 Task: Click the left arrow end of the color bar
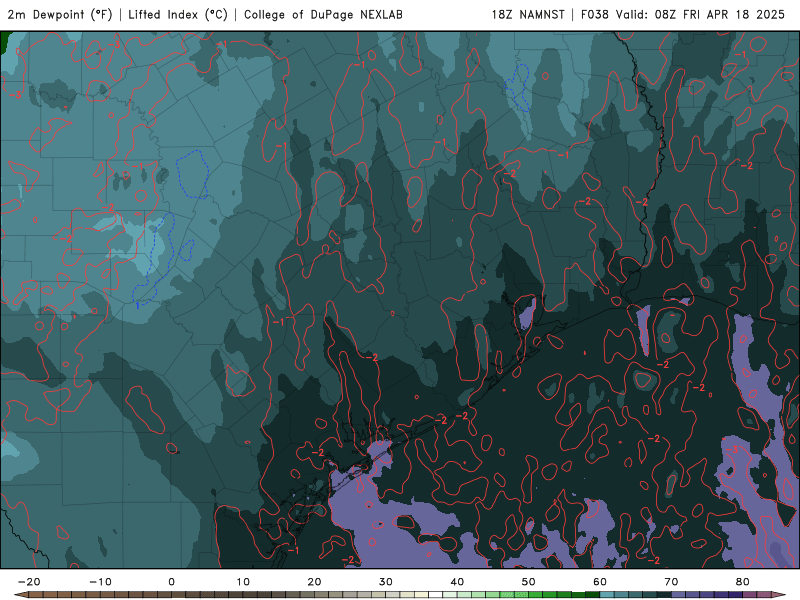click(21, 595)
